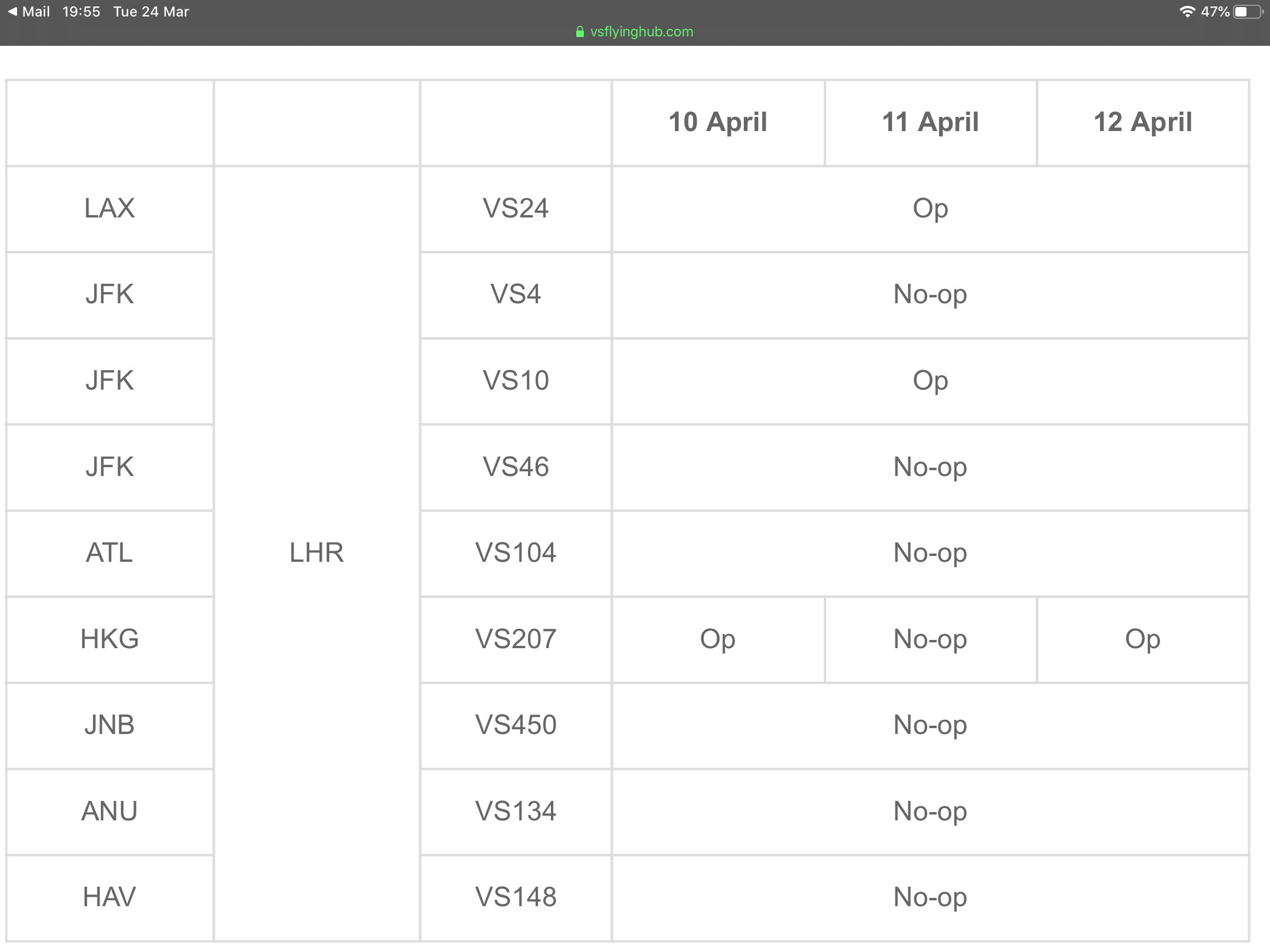Image resolution: width=1270 pixels, height=952 pixels.
Task: Tap the green padlock icon
Action: tap(580, 32)
